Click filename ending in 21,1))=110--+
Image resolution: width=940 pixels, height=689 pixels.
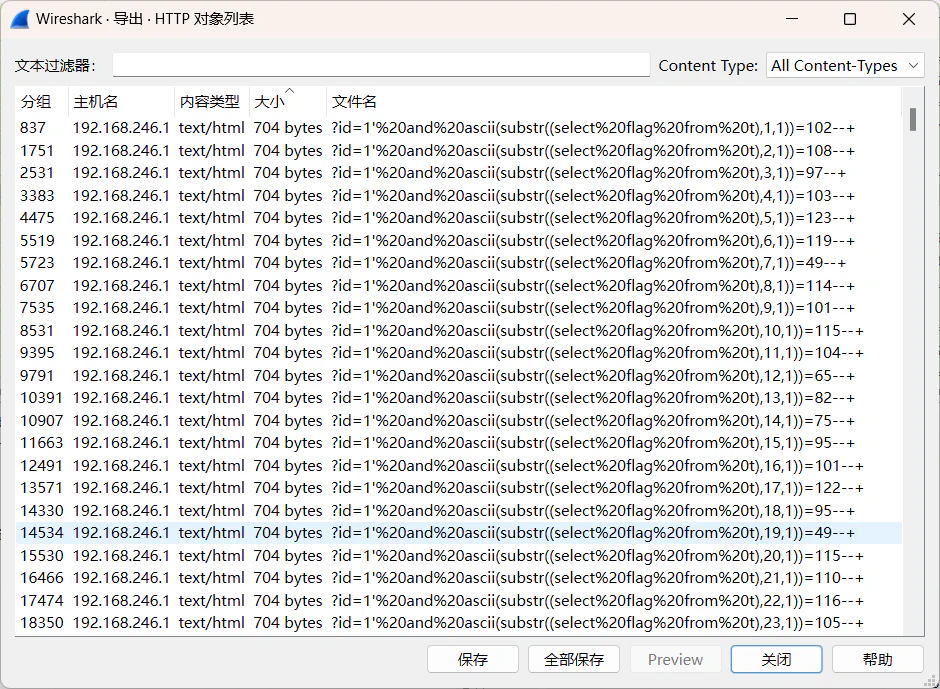[597, 577]
